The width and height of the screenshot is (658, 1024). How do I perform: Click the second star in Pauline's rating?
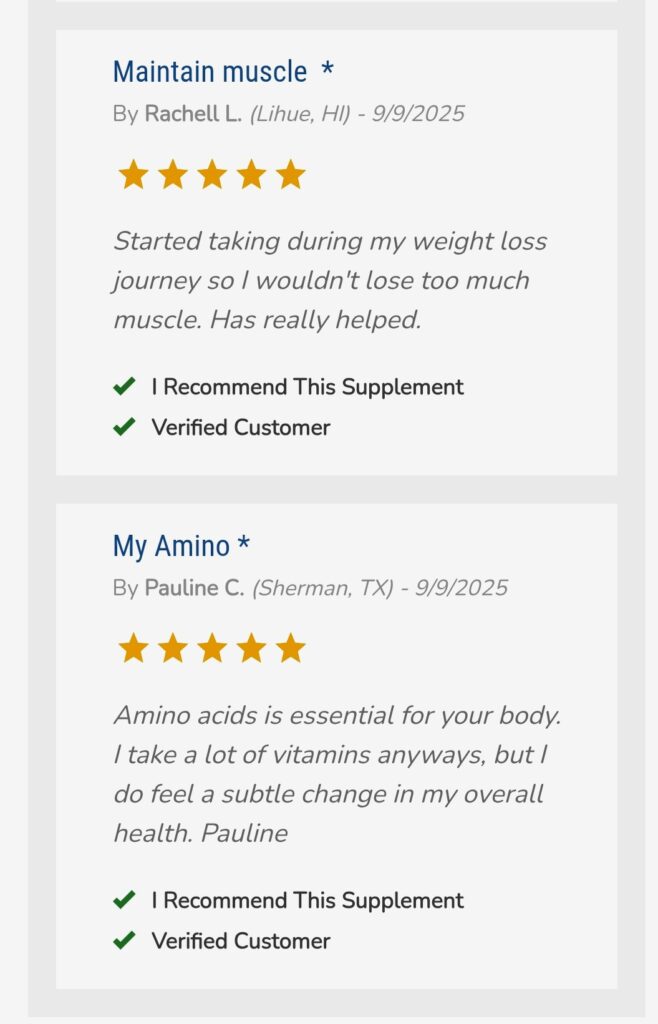pyautogui.click(x=172, y=649)
